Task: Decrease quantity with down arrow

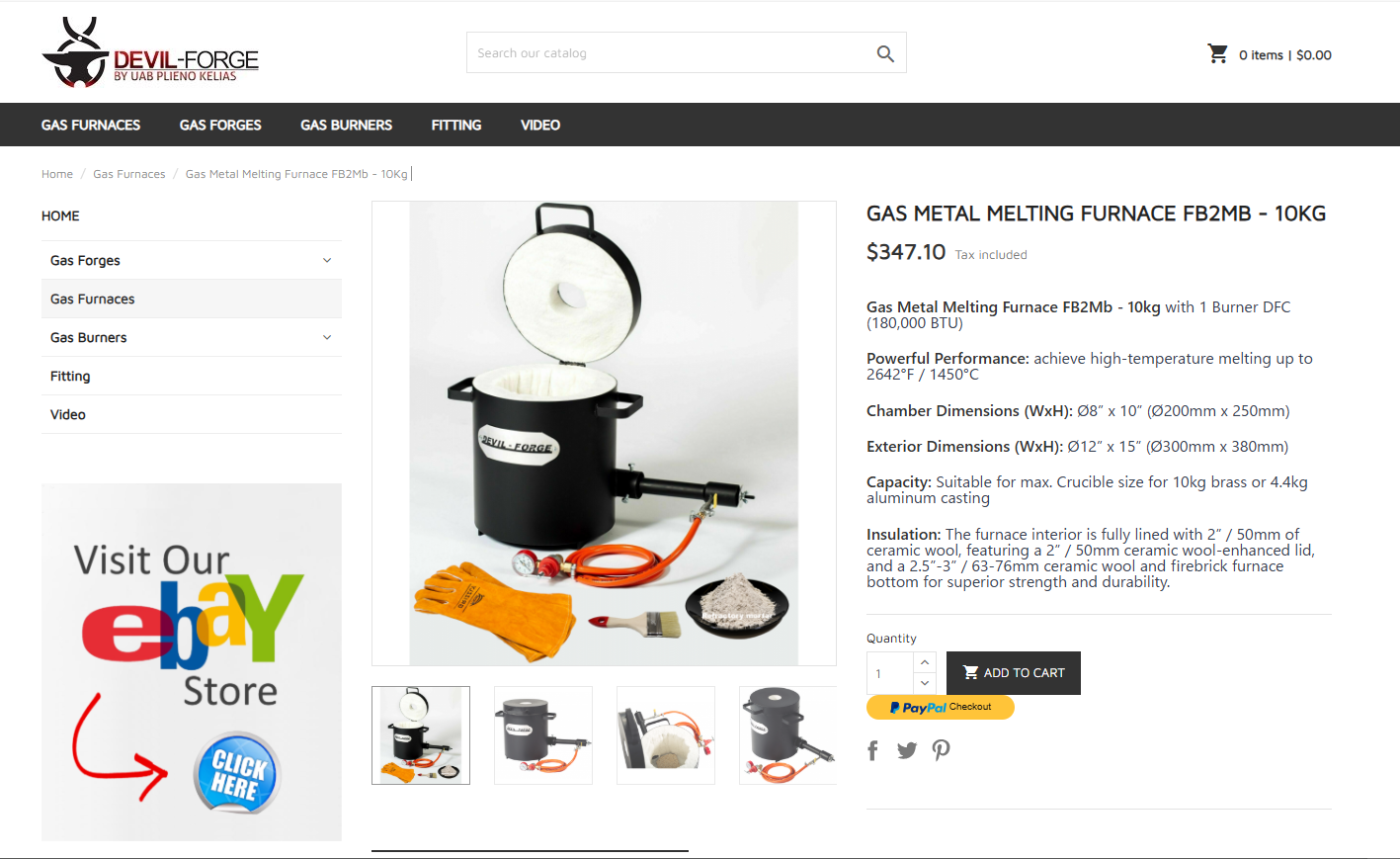Action: [x=925, y=683]
